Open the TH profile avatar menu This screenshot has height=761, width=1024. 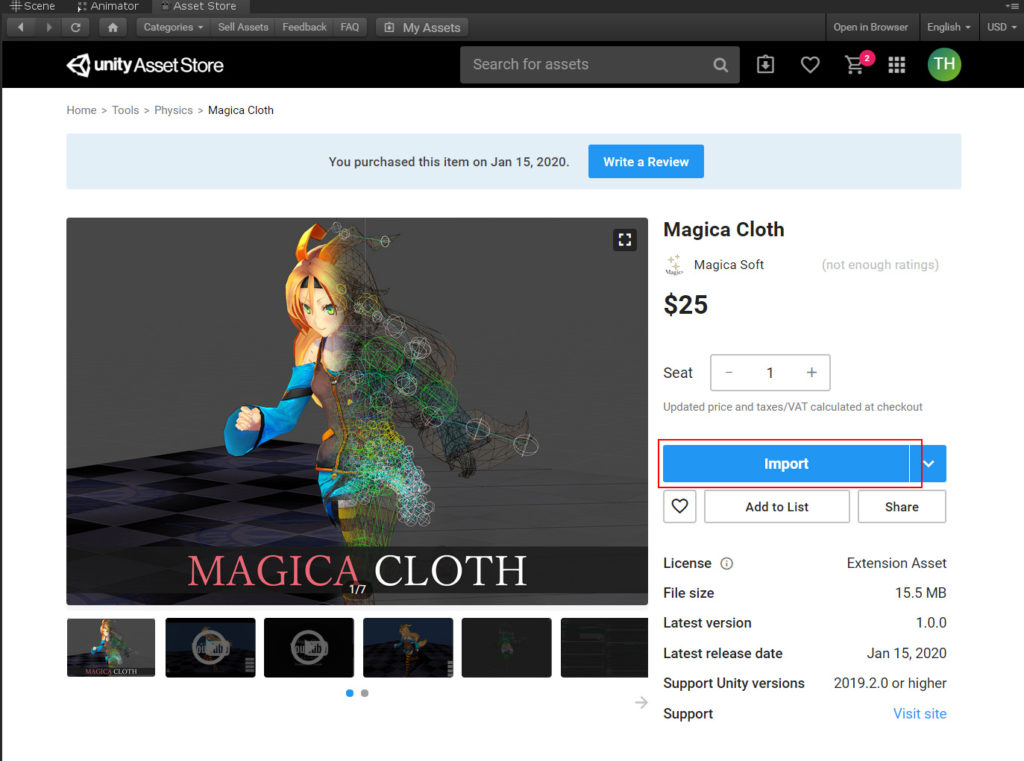(944, 64)
